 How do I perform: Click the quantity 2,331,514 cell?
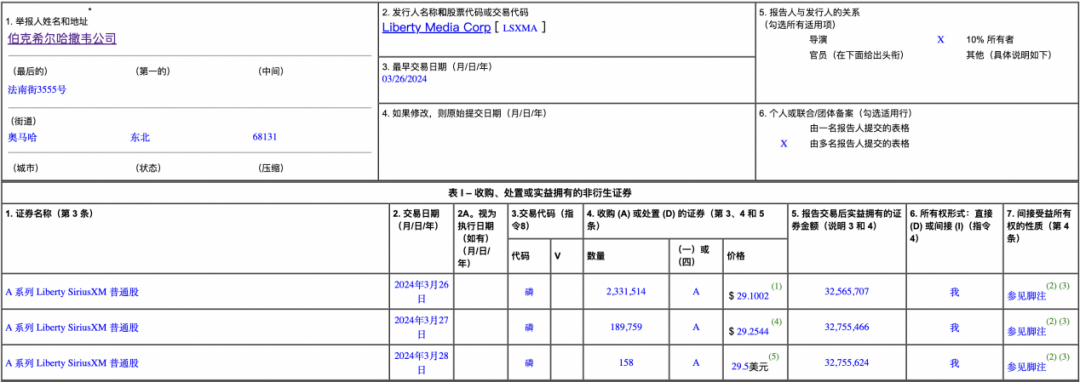(625, 292)
